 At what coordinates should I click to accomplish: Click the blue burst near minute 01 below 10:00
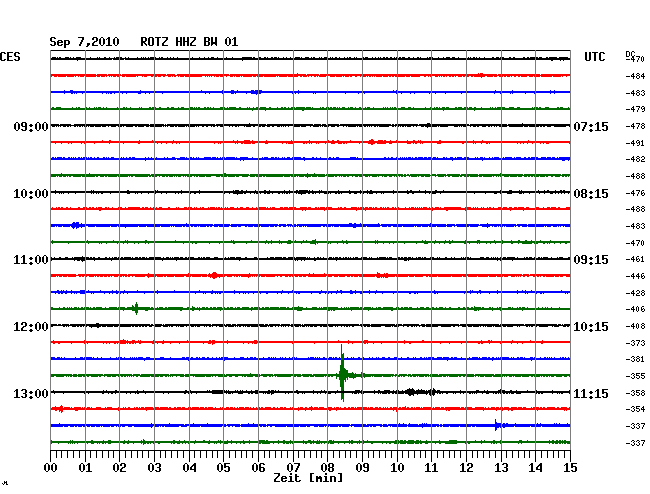point(76,225)
